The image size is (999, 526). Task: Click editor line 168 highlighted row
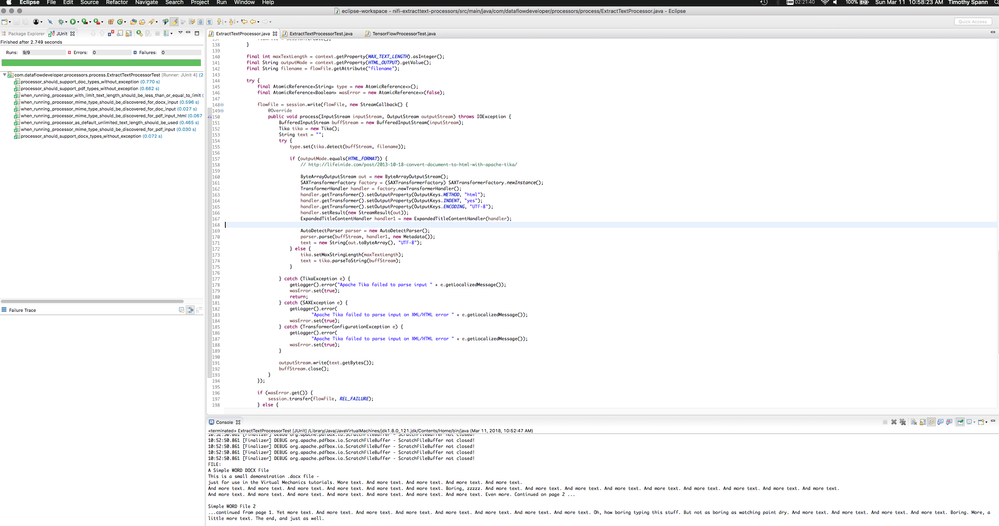point(610,225)
